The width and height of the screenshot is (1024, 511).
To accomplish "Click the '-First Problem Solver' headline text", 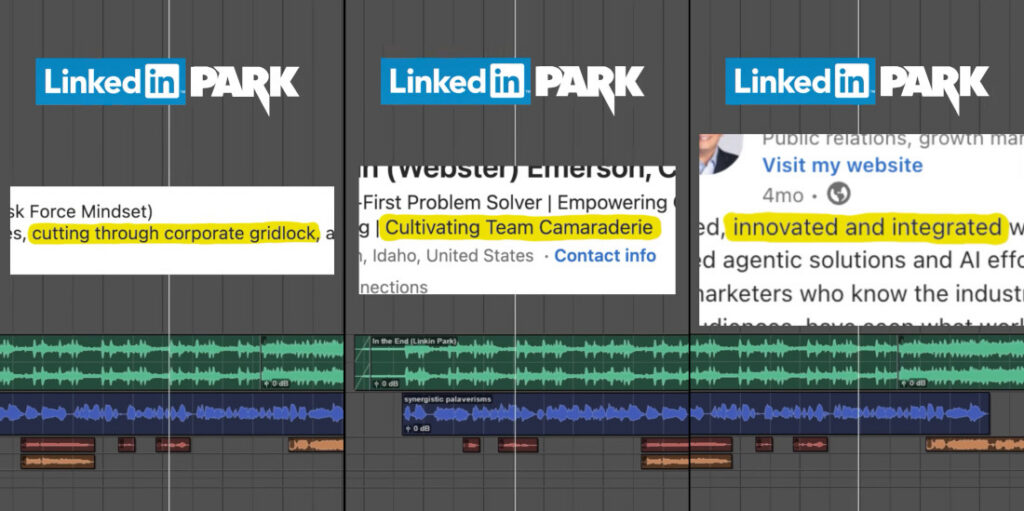I will [x=453, y=203].
